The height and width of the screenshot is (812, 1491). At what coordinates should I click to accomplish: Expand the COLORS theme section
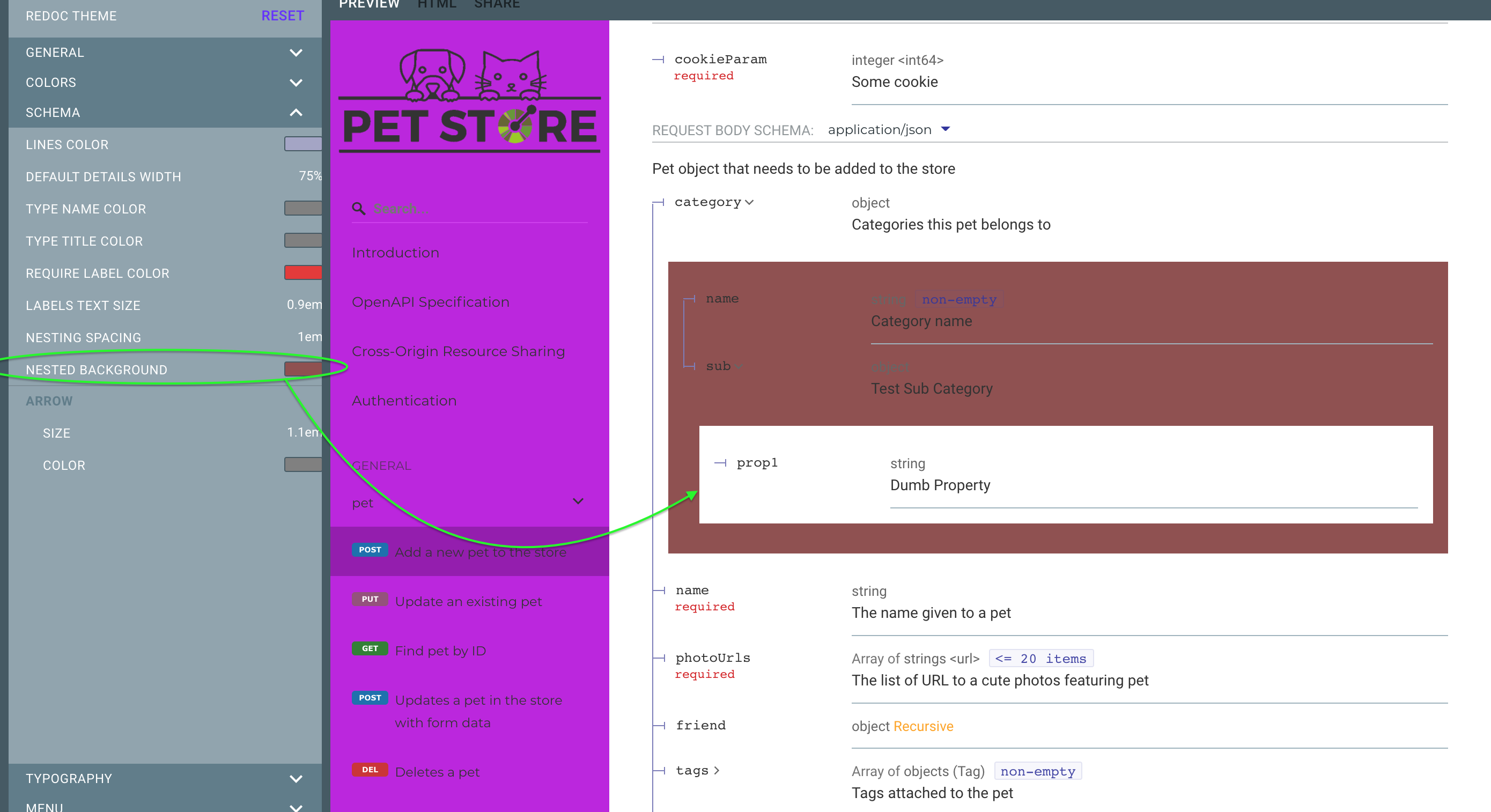click(296, 82)
